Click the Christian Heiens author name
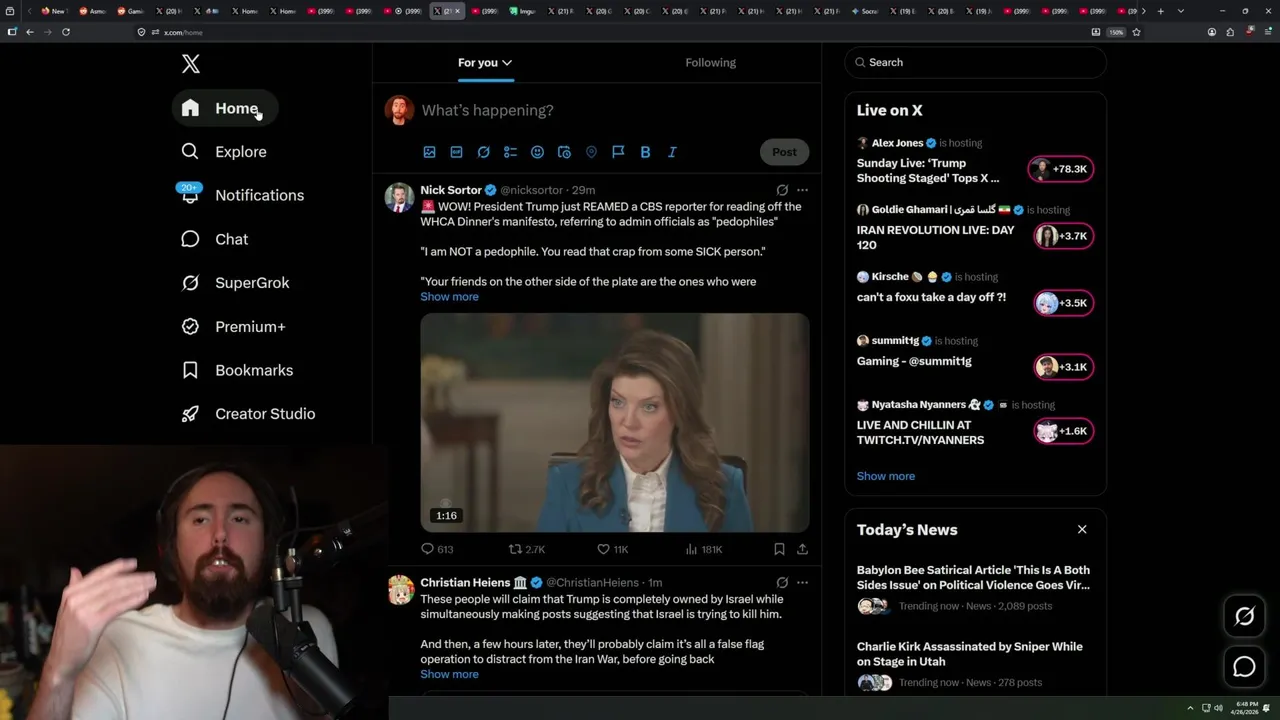This screenshot has height=720, width=1280. [x=465, y=582]
